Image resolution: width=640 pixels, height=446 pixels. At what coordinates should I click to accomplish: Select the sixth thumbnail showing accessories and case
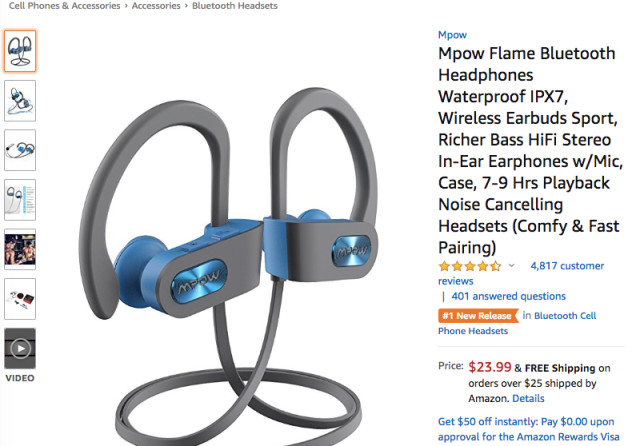point(20,299)
